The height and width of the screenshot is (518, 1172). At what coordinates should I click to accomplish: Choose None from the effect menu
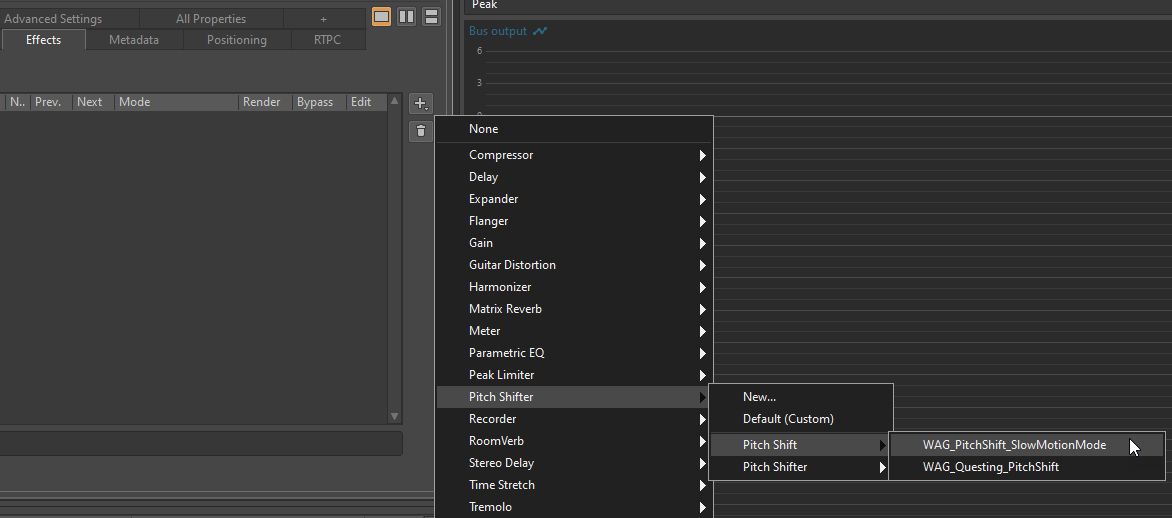(484, 129)
